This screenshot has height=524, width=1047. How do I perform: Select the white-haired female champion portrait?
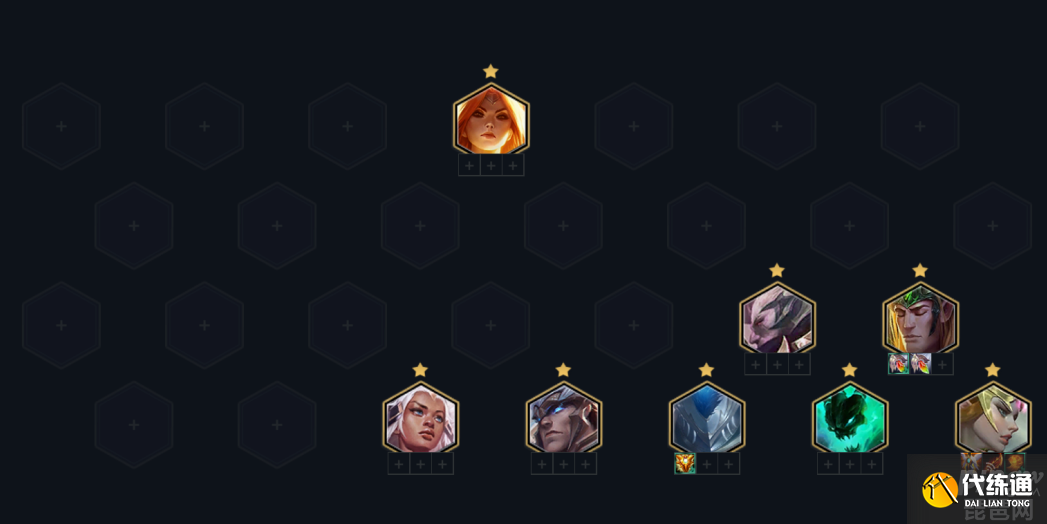[x=420, y=418]
